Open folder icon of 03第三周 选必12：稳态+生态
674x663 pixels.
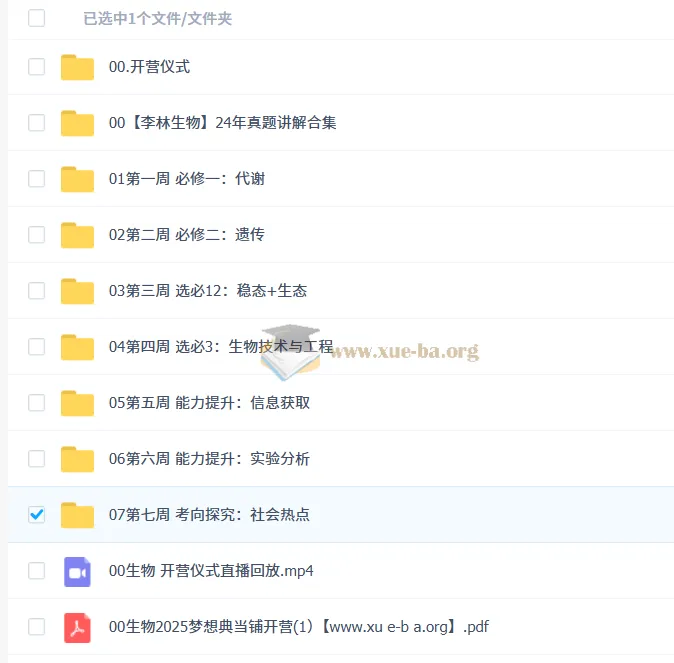[x=77, y=292]
